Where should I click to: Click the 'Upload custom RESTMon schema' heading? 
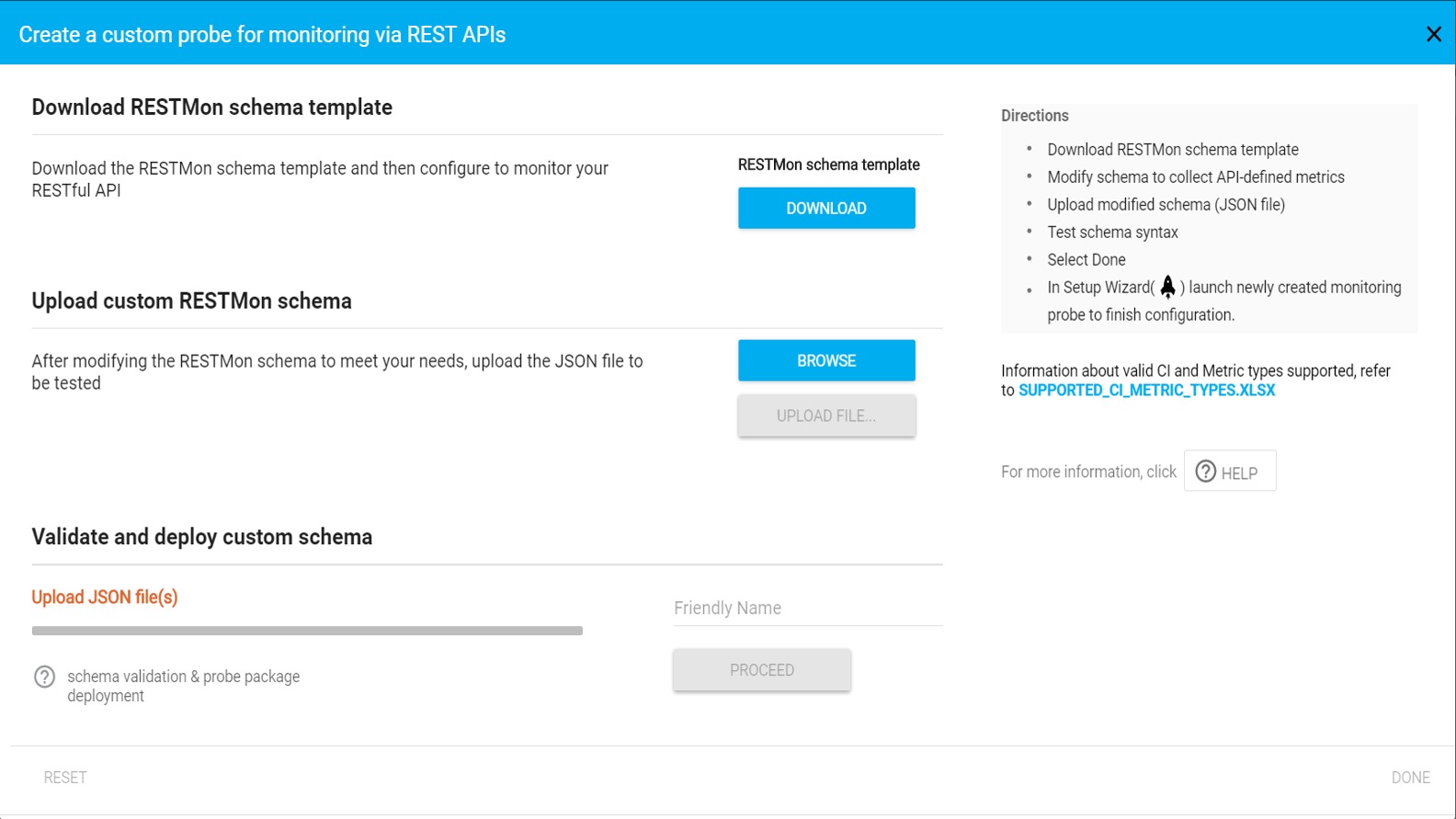pyautogui.click(x=191, y=301)
